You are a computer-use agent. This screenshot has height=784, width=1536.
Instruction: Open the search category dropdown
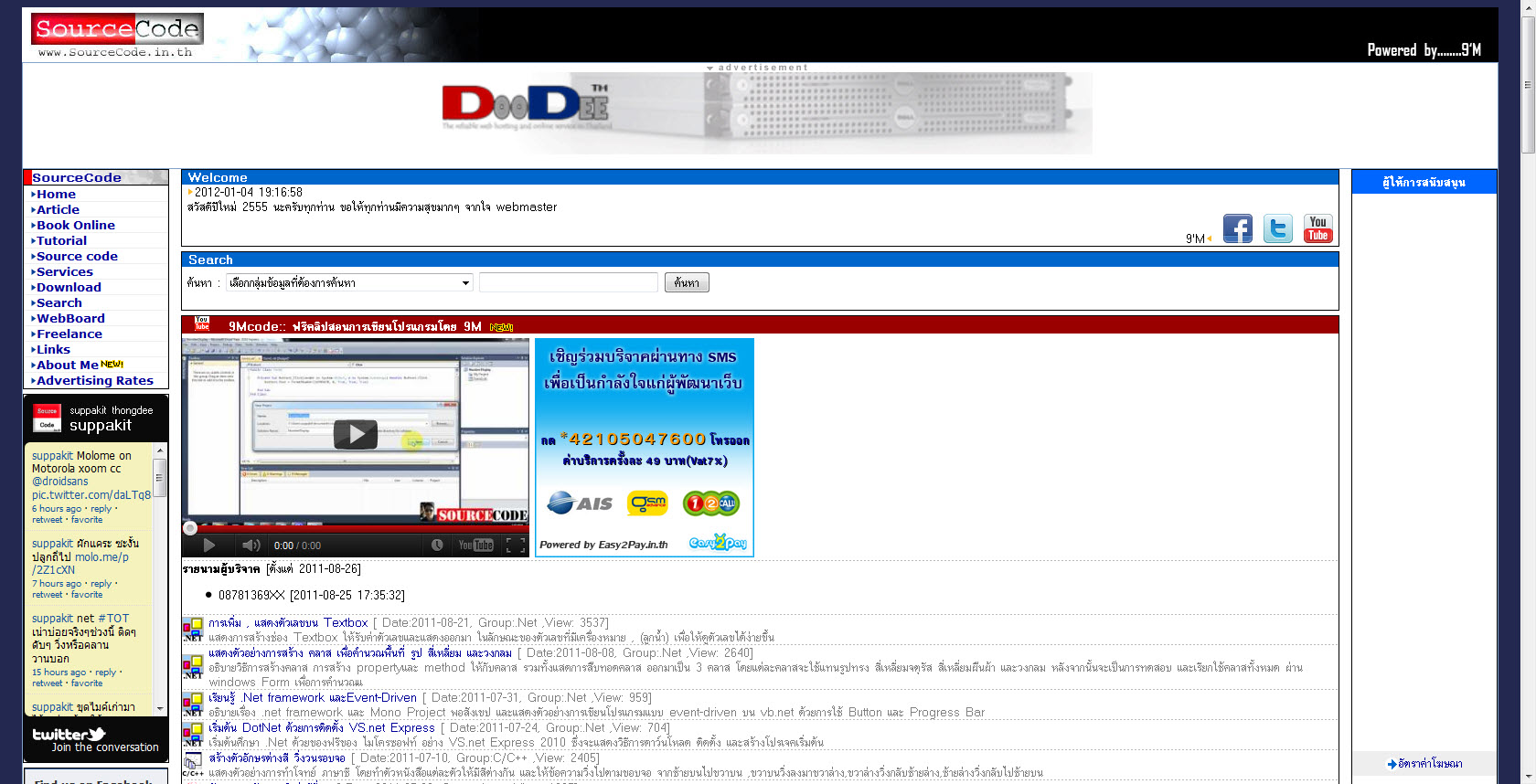click(349, 282)
